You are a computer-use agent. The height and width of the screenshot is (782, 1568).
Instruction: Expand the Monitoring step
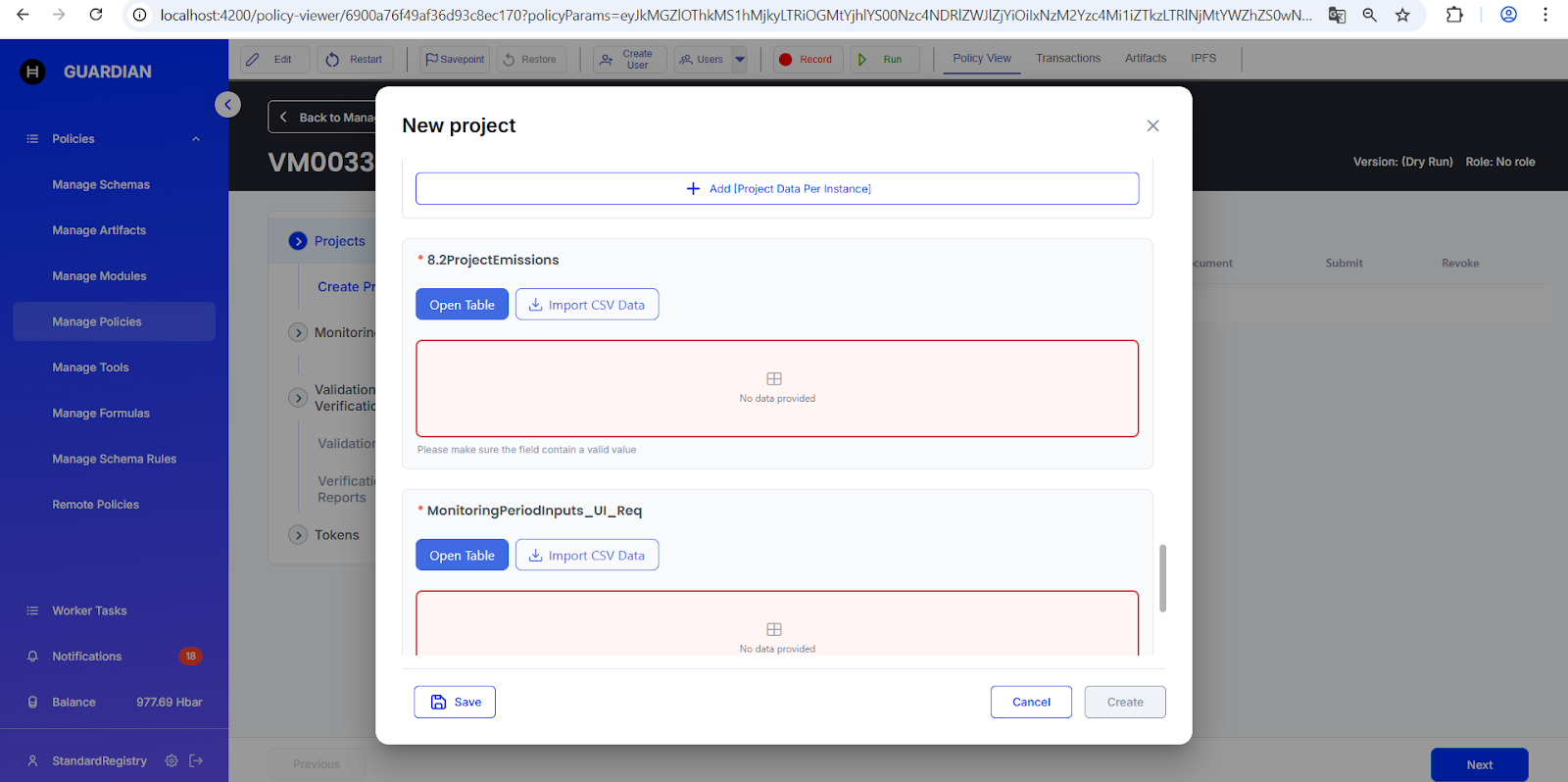point(299,333)
